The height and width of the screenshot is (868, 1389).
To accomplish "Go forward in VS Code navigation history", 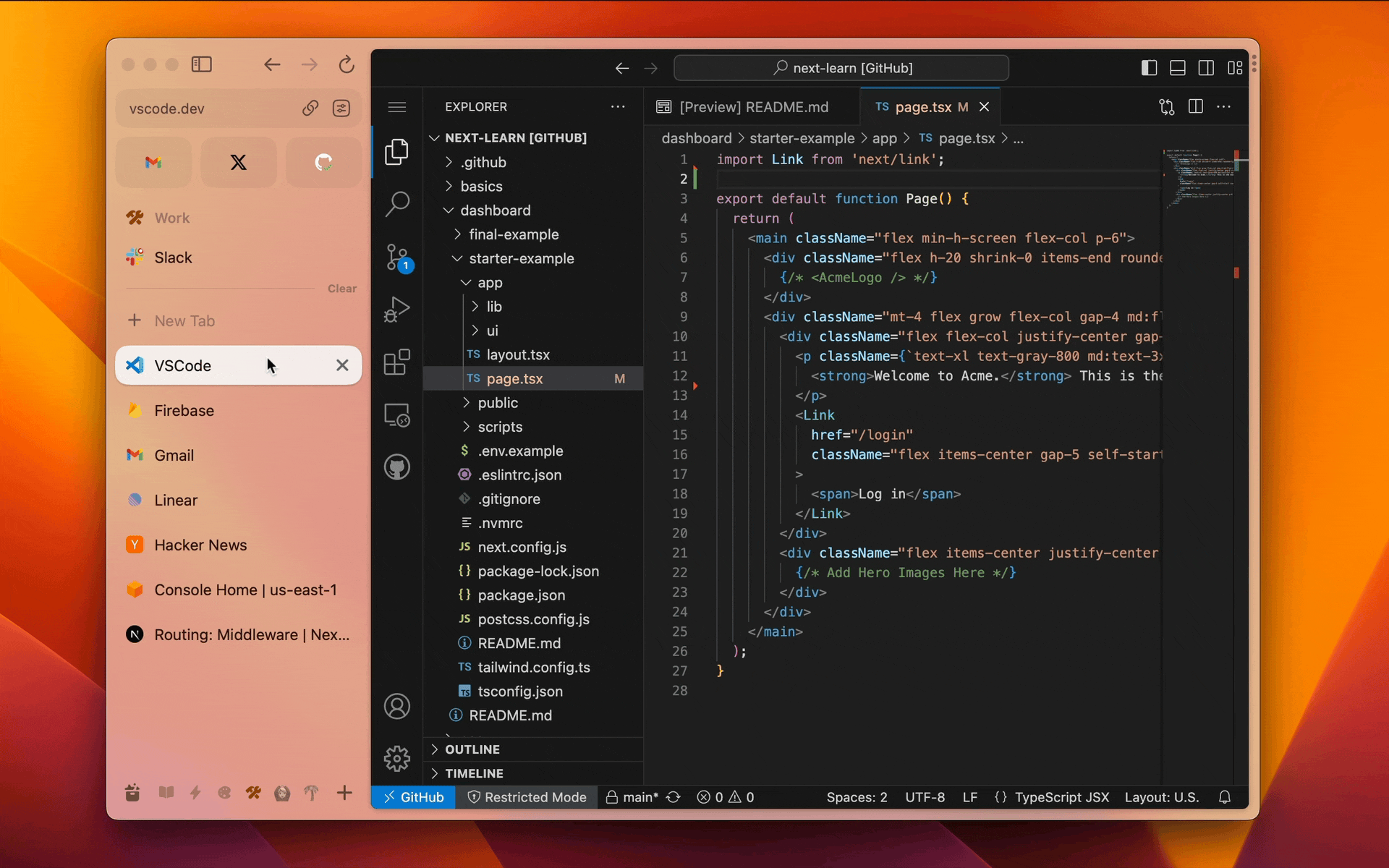I will [x=650, y=68].
